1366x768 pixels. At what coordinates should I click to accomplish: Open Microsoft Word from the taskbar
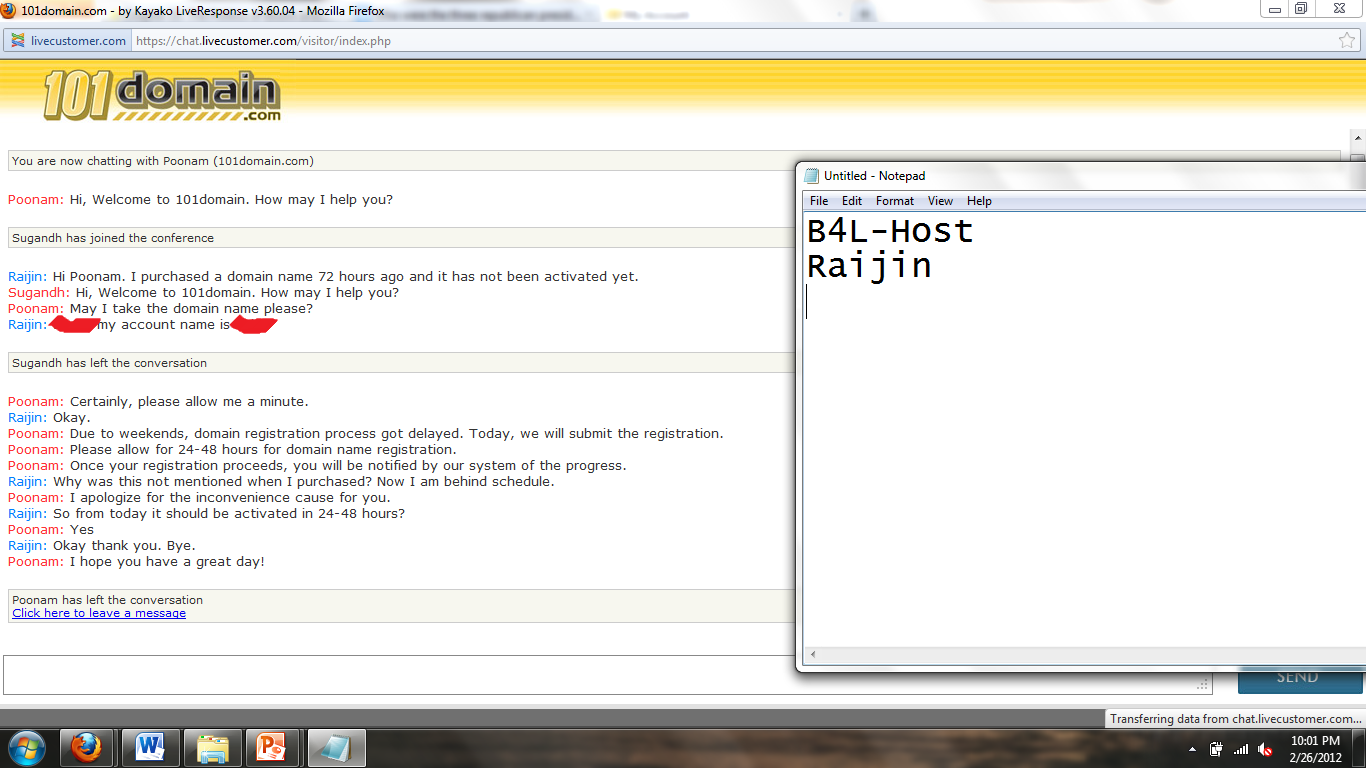point(151,748)
